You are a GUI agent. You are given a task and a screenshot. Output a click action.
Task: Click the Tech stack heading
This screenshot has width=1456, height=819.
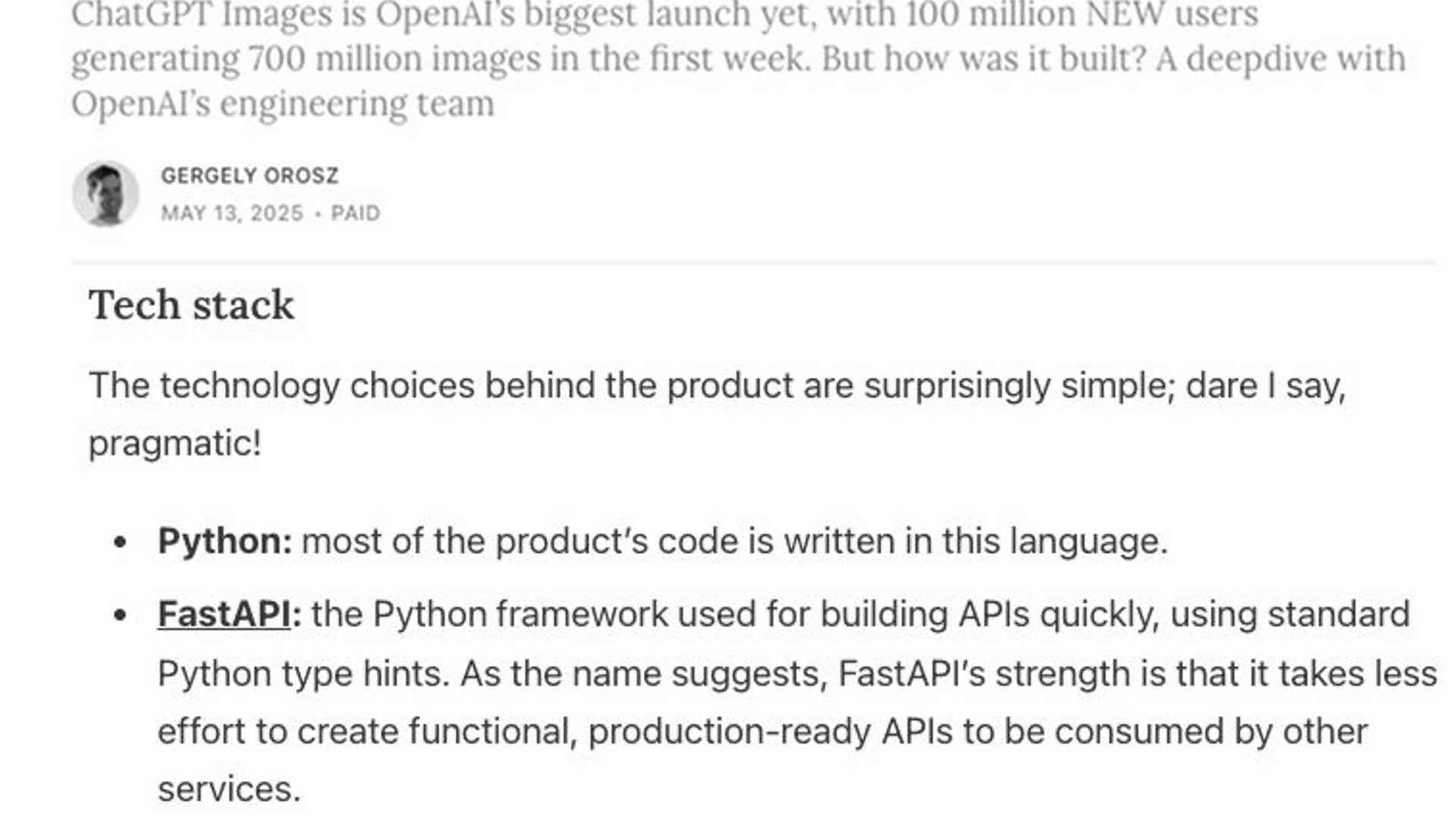tap(191, 305)
